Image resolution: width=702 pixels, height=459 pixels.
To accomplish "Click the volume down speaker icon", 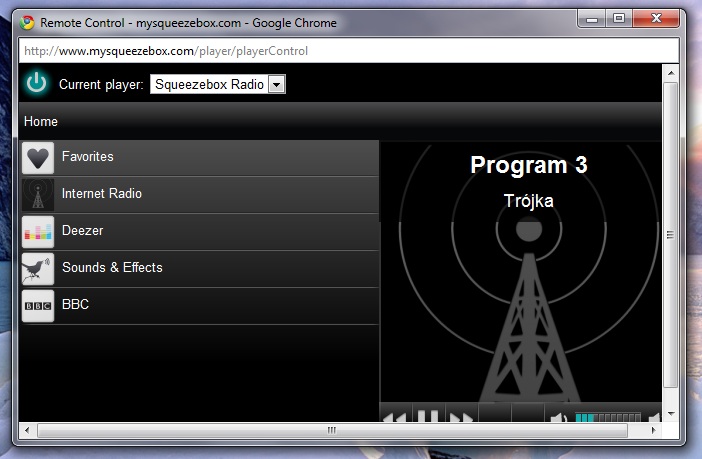I will coord(560,417).
